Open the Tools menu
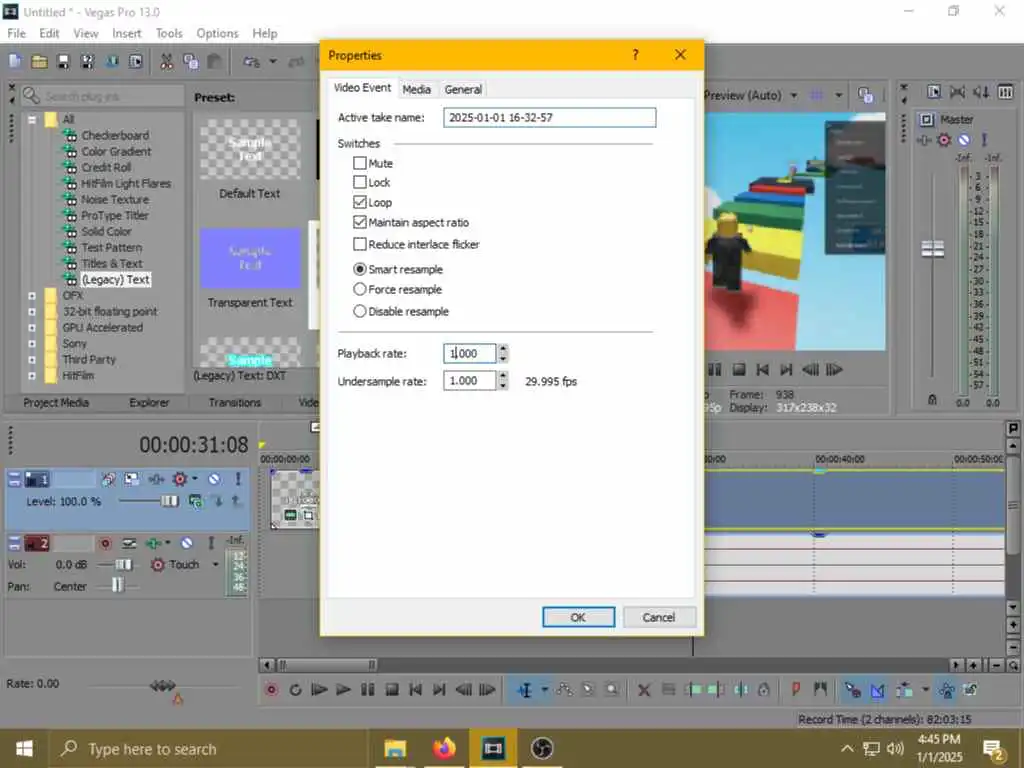Viewport: 1024px width, 768px height. pyautogui.click(x=169, y=33)
